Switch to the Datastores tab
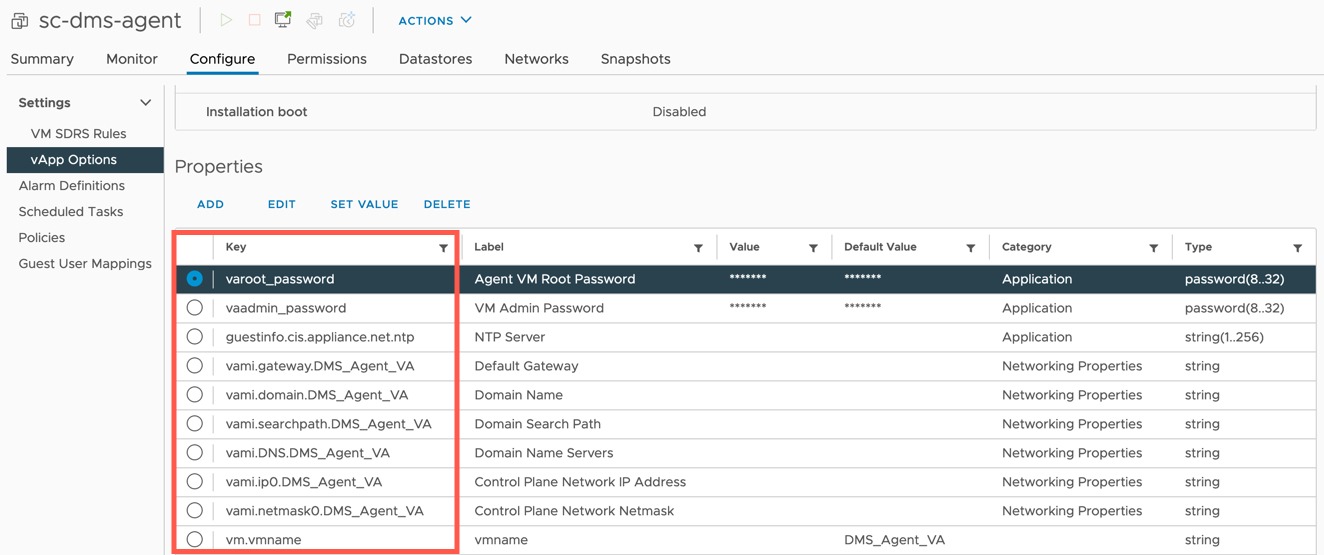This screenshot has width=1324, height=555. coord(435,59)
